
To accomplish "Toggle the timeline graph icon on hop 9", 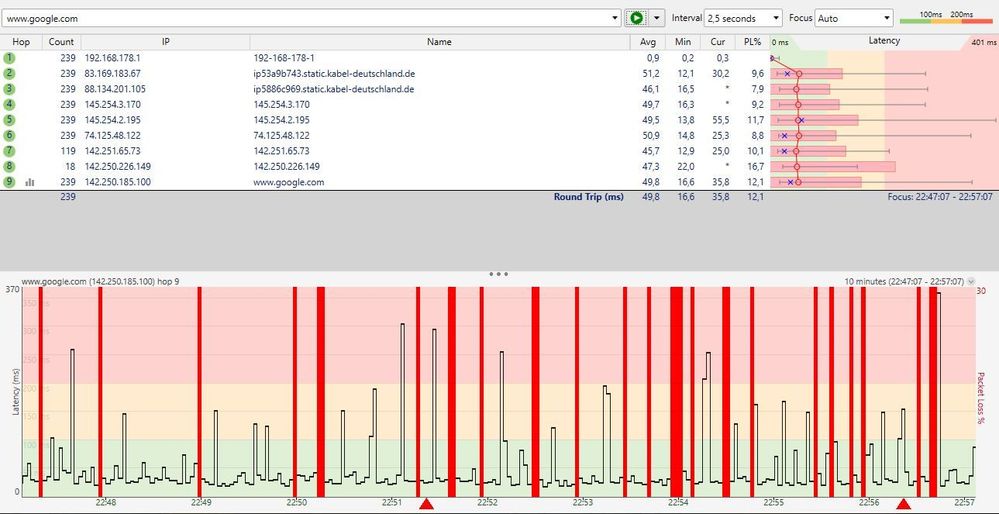I will (29, 182).
